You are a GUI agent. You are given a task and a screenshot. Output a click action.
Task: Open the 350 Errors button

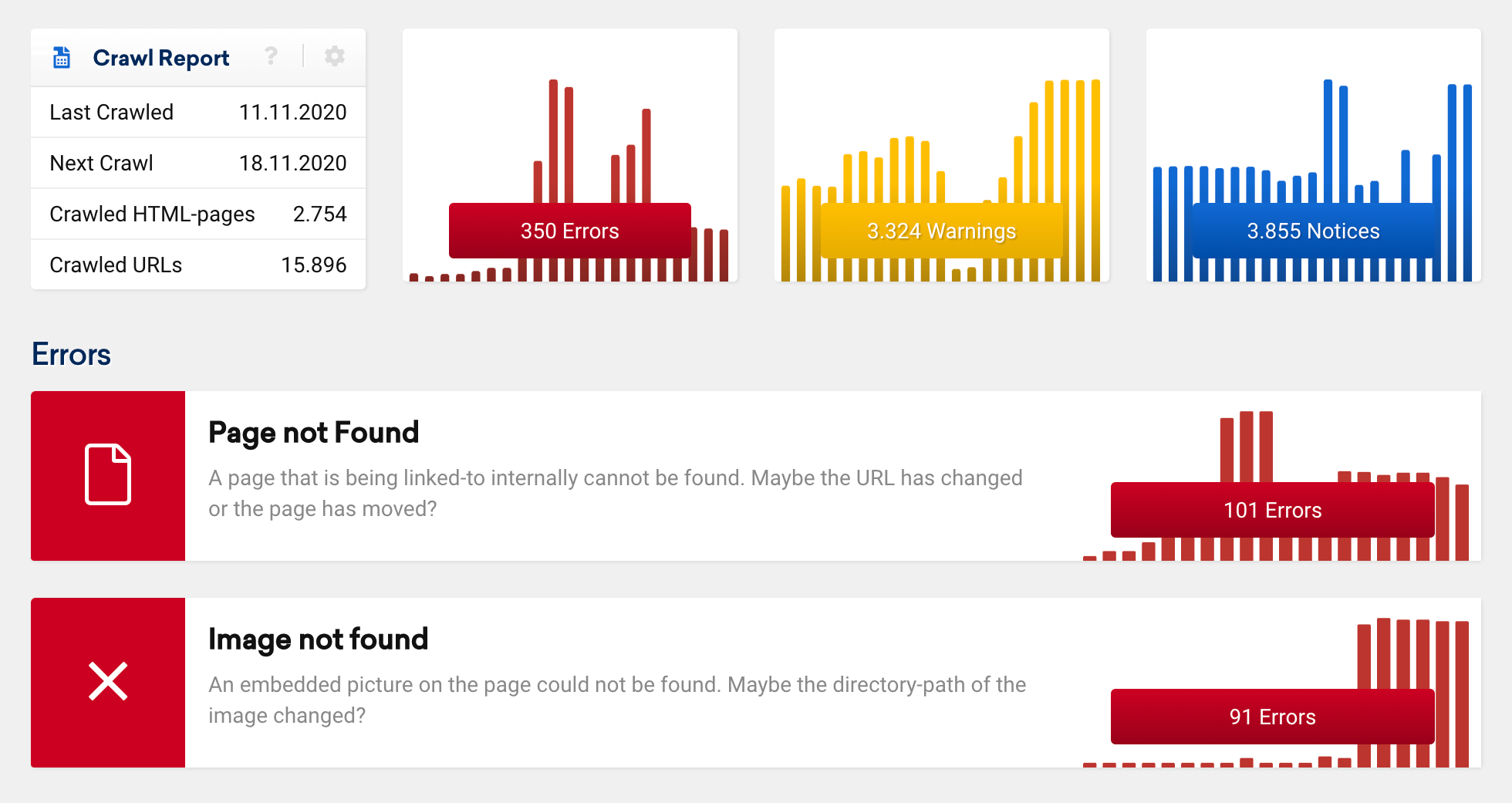pos(570,231)
